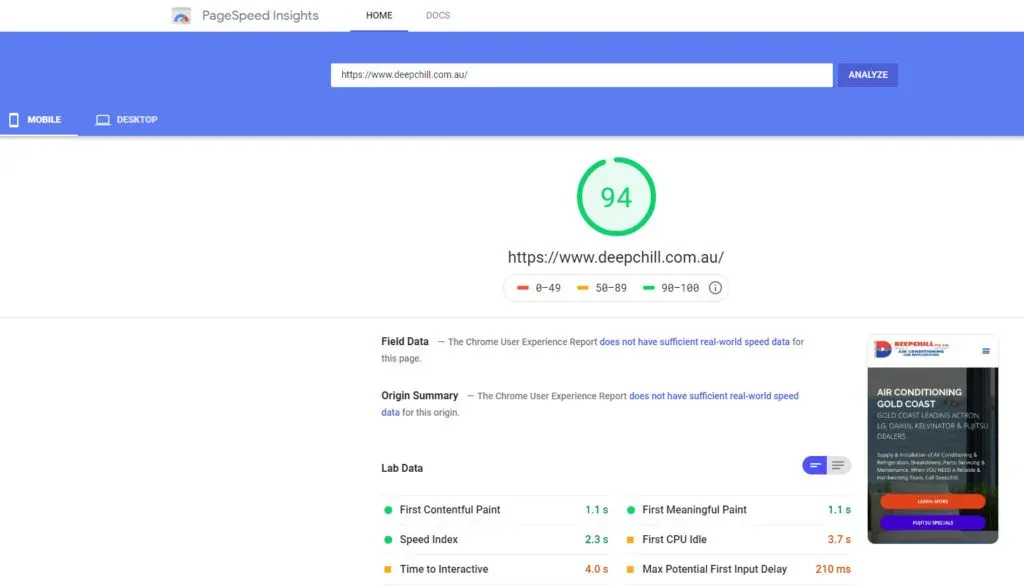Click the URL input field
Viewport: 1024px width, 586px height.
pos(581,74)
